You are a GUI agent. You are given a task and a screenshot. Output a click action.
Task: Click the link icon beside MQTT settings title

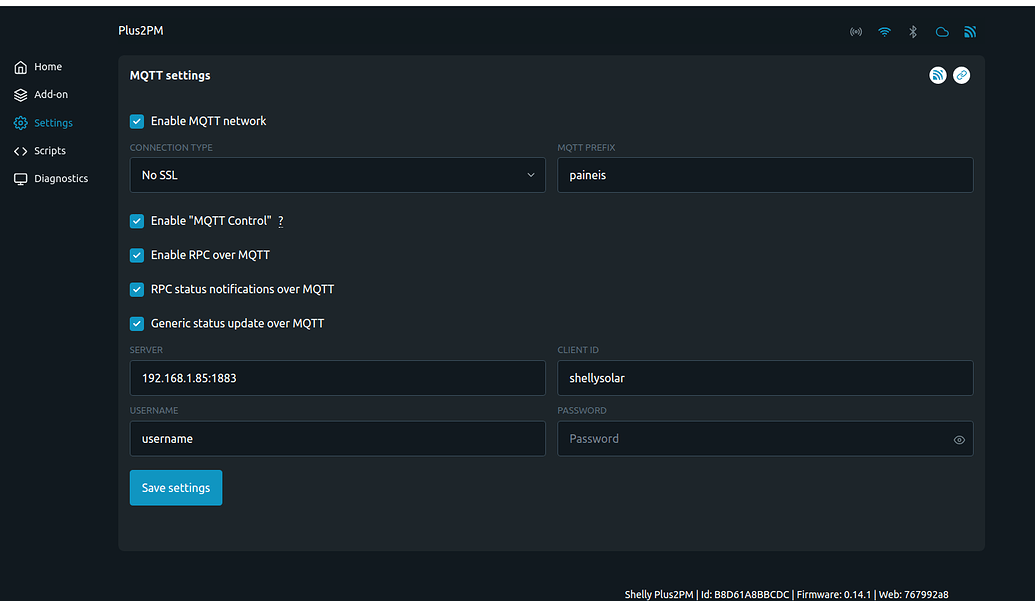point(961,74)
